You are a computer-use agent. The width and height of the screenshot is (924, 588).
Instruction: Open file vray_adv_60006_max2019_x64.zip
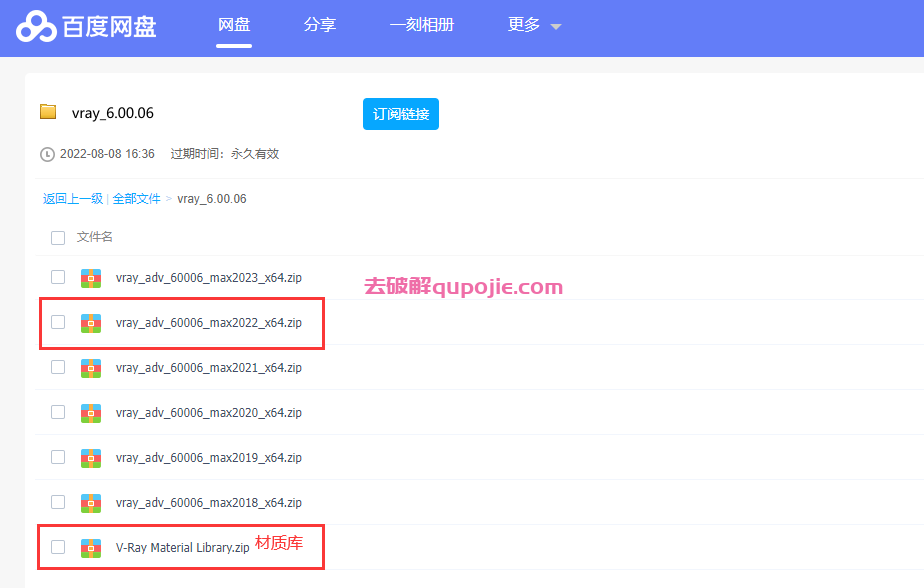point(209,458)
